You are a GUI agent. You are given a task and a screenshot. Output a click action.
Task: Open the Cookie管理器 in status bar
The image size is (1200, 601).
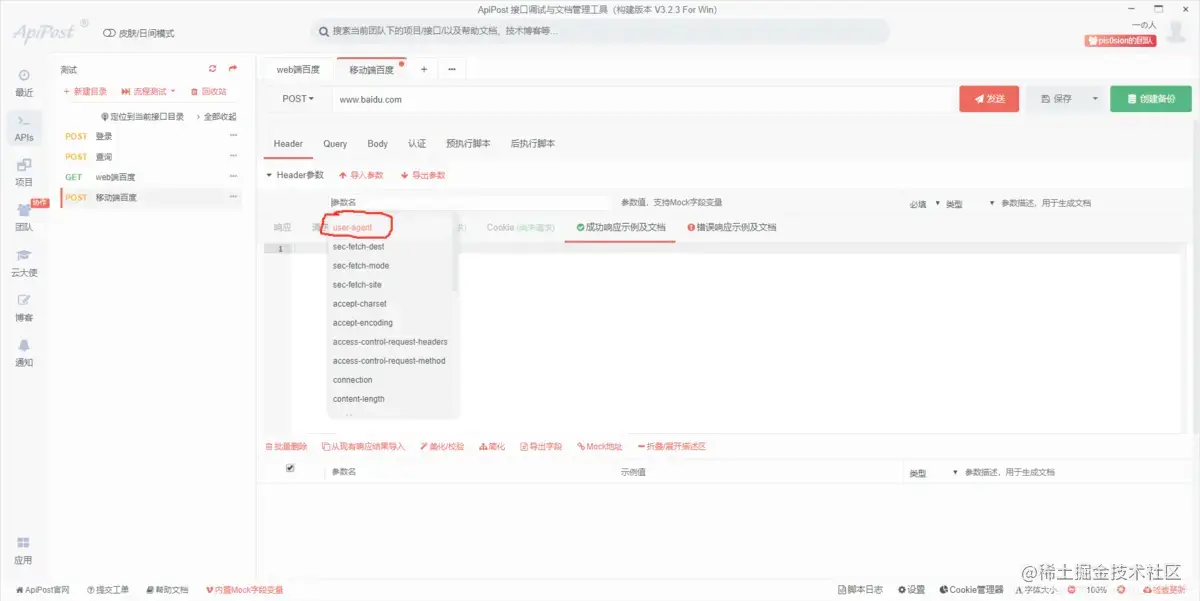click(x=970, y=590)
